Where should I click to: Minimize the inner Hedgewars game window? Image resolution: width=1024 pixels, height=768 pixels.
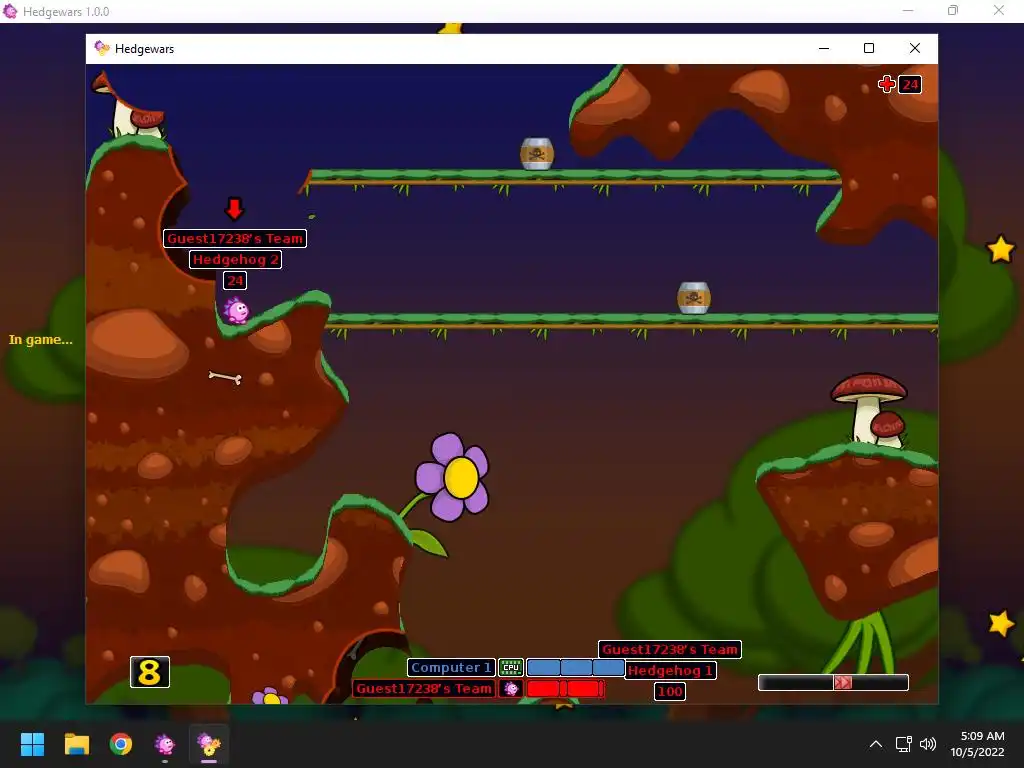coord(824,48)
